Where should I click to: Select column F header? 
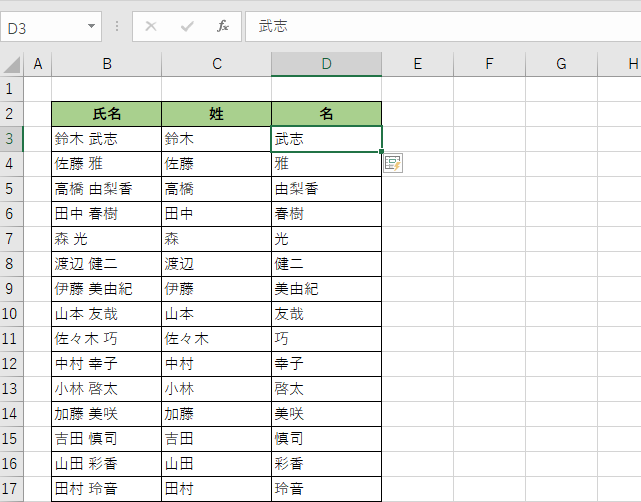pos(489,64)
